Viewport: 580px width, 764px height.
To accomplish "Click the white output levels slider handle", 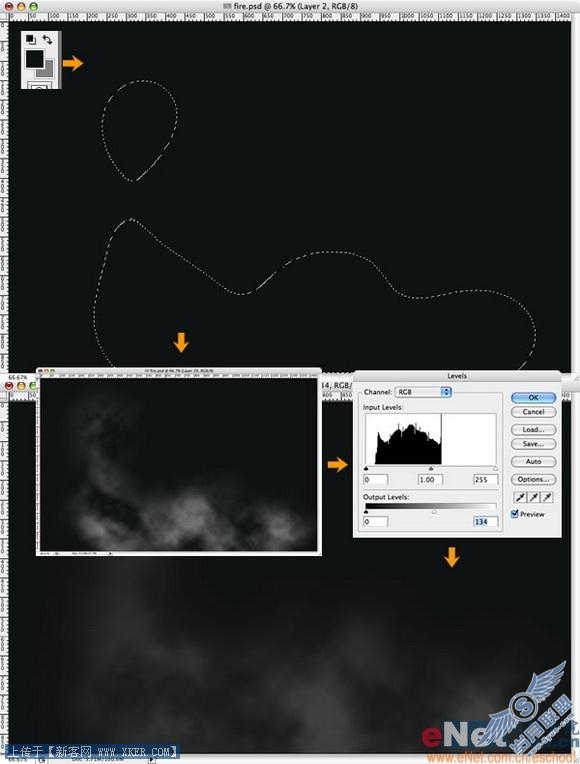I will point(434,512).
